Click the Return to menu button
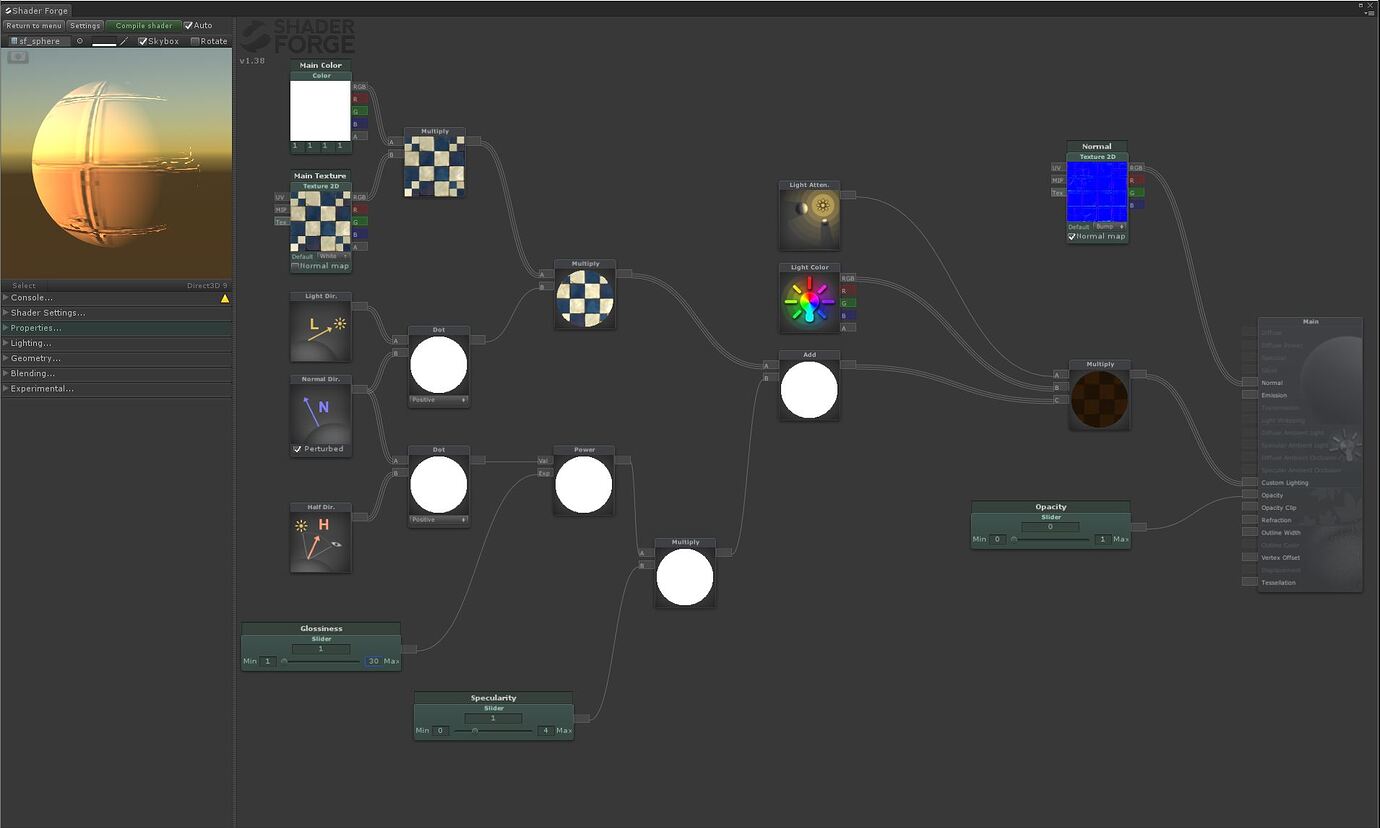 coord(33,25)
